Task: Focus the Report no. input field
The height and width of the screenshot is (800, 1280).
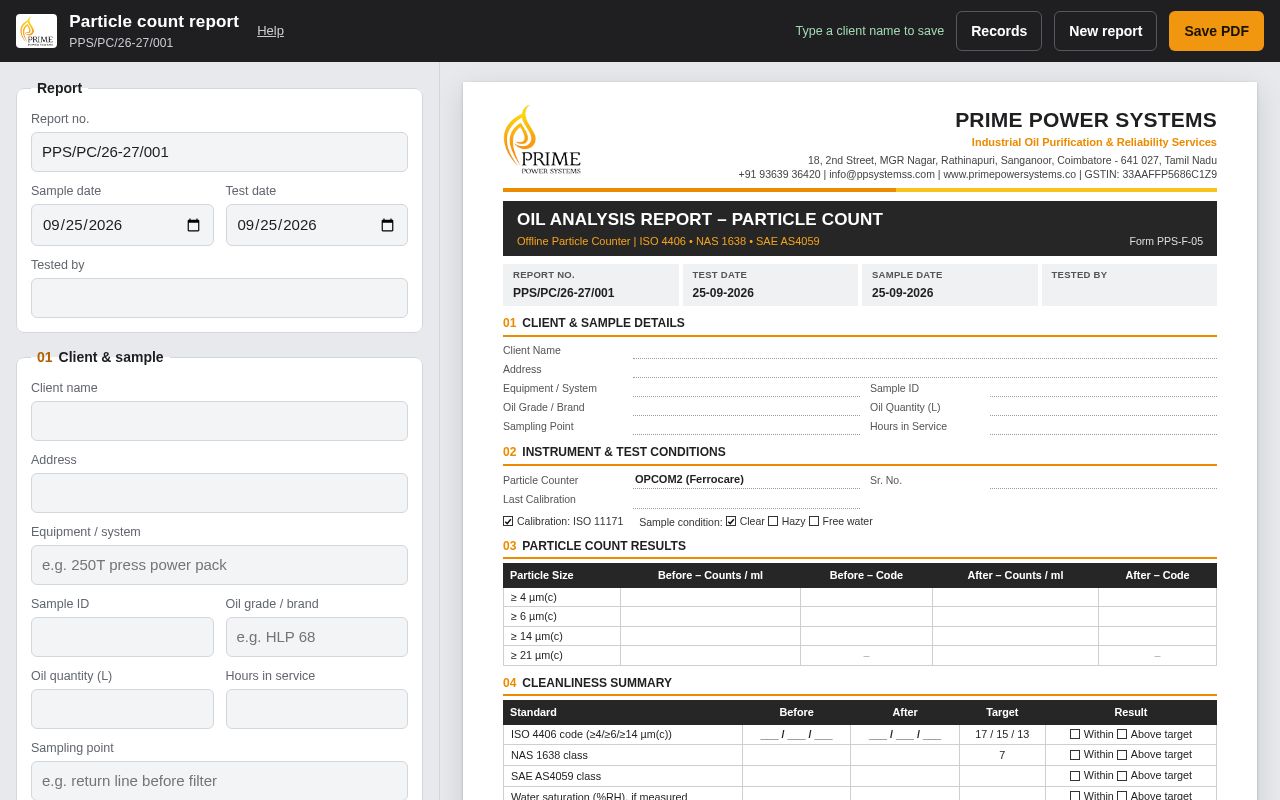Action: [x=219, y=152]
